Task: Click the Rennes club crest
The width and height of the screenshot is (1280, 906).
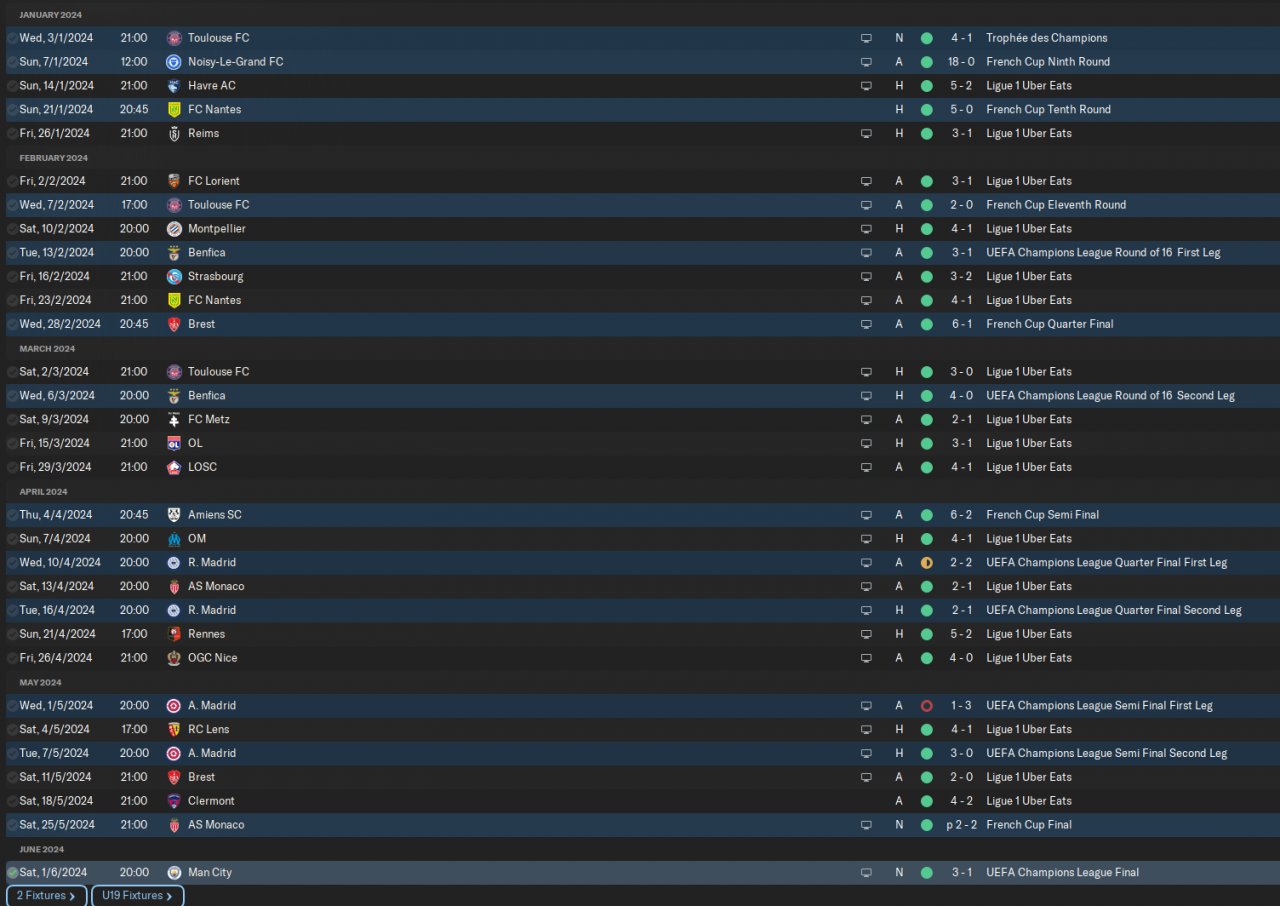Action: click(174, 634)
